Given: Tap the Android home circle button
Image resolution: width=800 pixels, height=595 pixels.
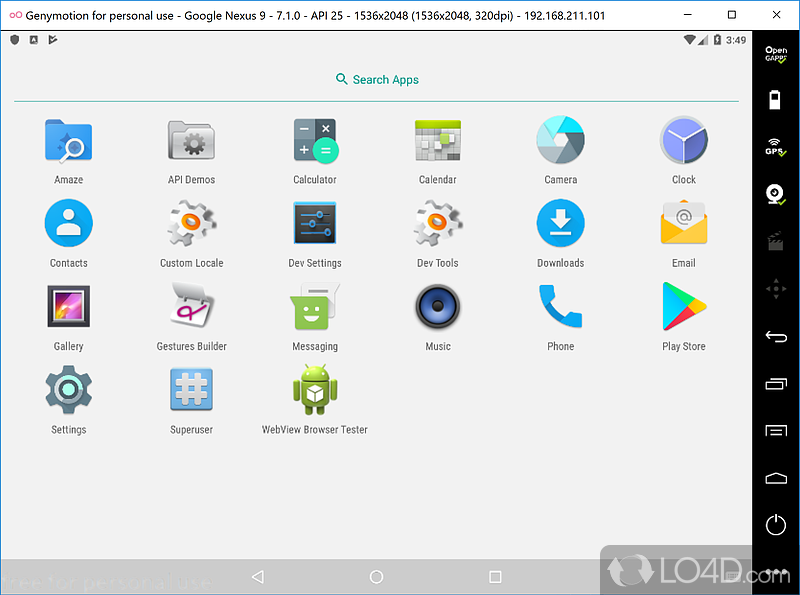Looking at the screenshot, I should click(x=377, y=577).
